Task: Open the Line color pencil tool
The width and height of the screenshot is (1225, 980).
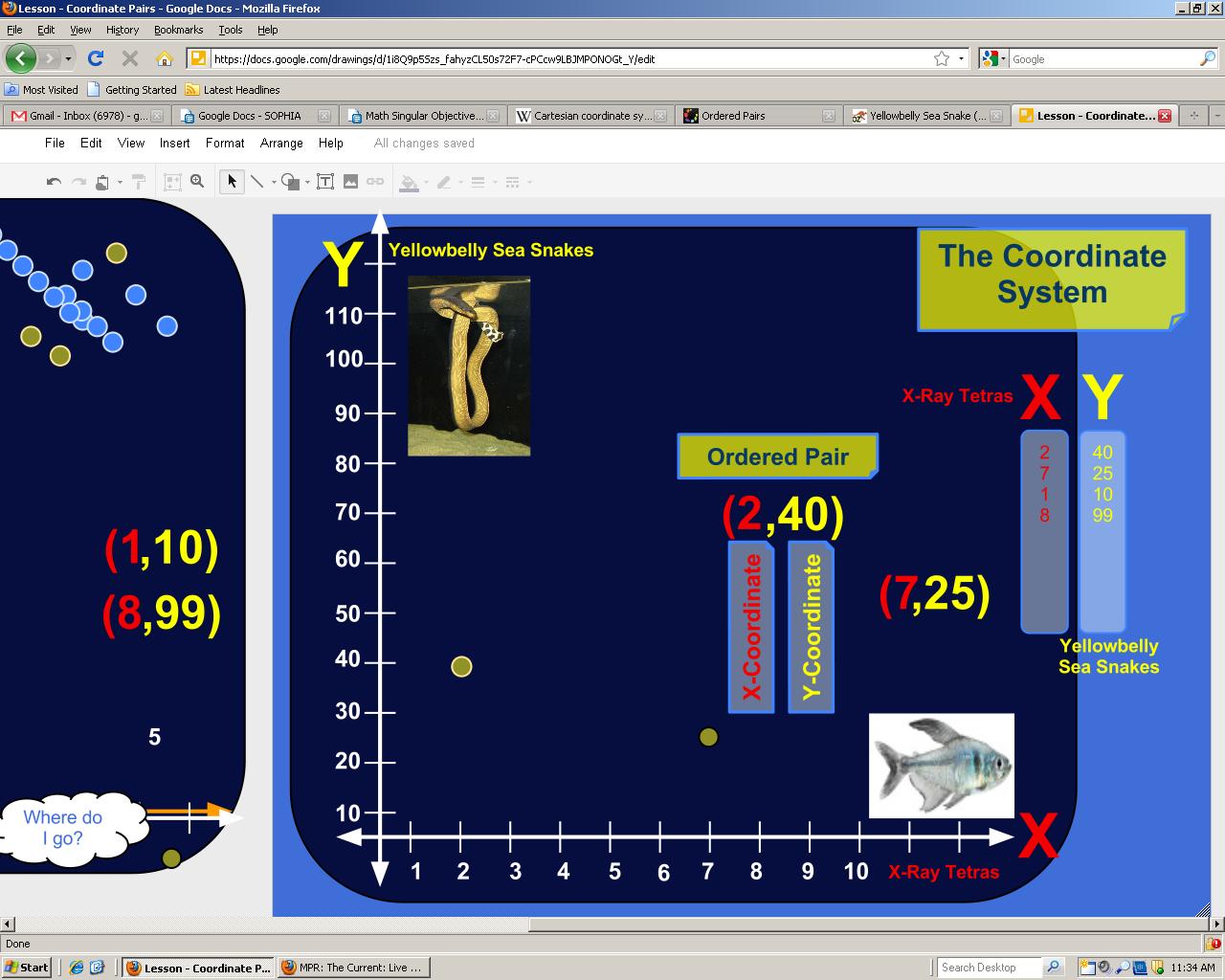Action: pyautogui.click(x=443, y=182)
